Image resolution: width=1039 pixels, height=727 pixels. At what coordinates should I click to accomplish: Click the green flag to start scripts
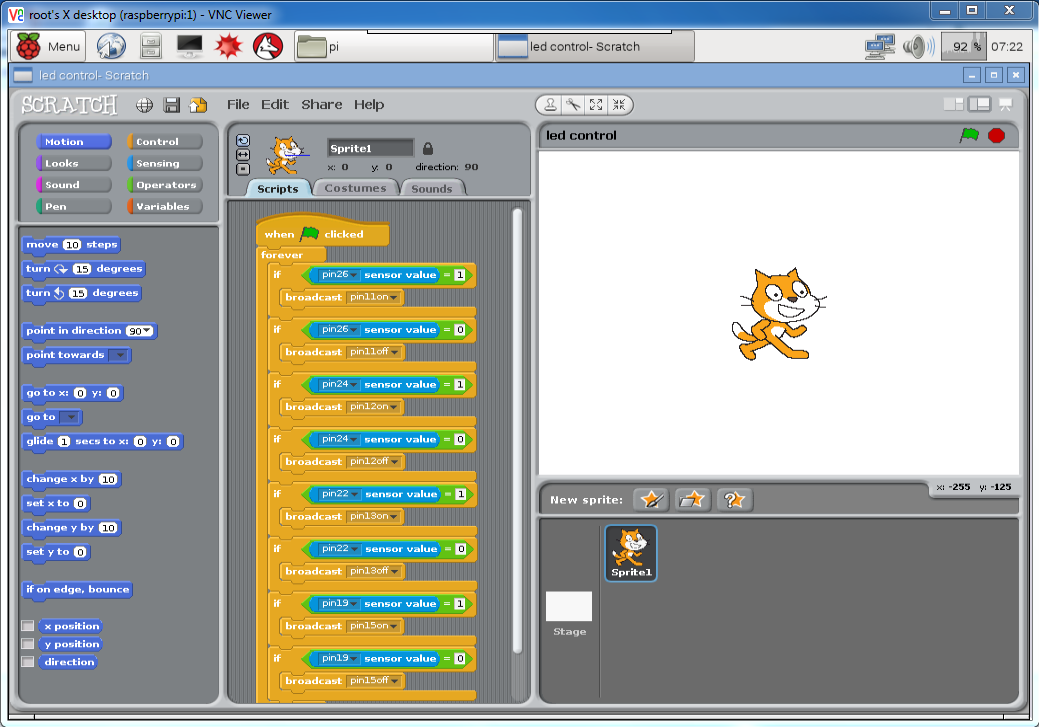[x=968, y=136]
